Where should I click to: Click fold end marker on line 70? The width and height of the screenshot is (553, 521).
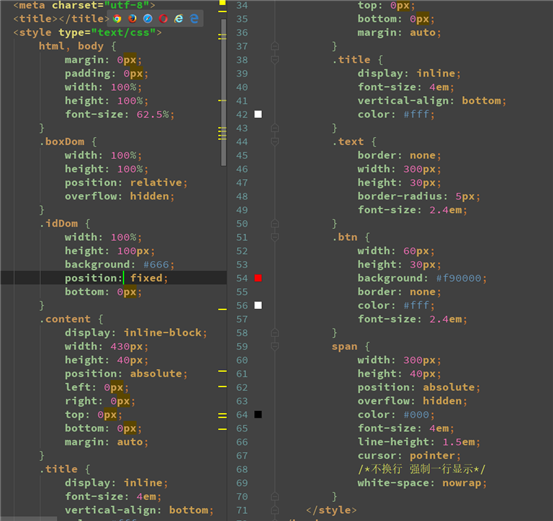click(x=275, y=496)
